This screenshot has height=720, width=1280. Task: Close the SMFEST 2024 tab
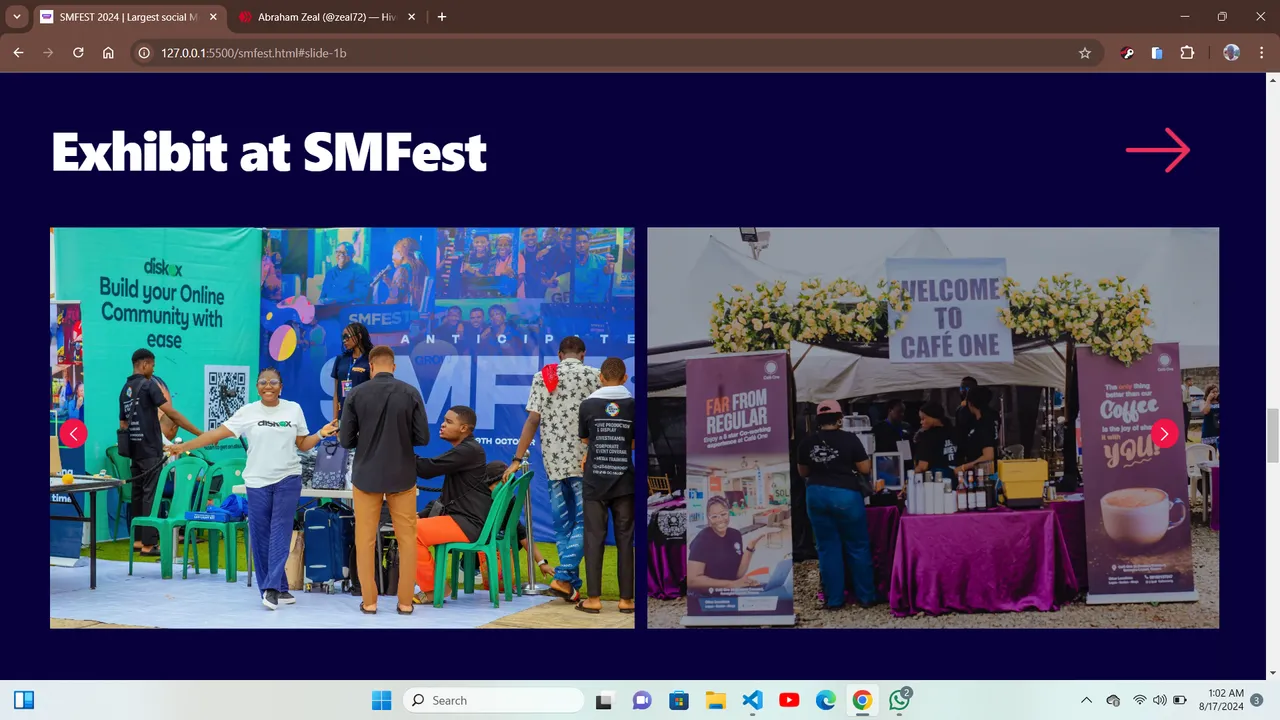pos(213,17)
